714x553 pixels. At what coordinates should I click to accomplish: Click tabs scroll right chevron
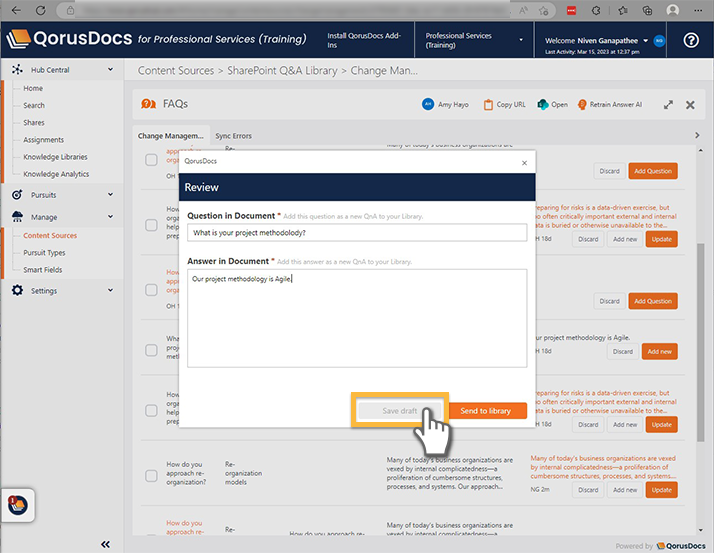697,135
